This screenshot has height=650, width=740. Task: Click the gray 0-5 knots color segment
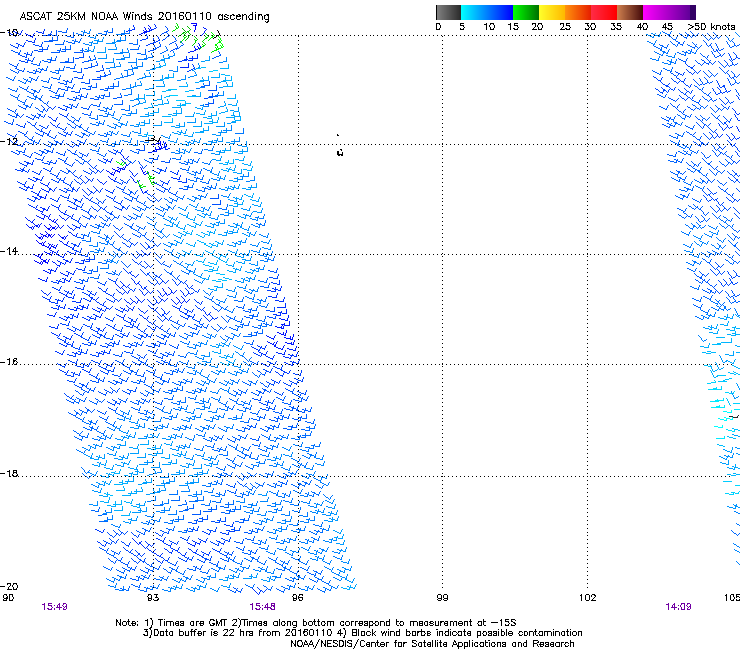[x=448, y=12]
